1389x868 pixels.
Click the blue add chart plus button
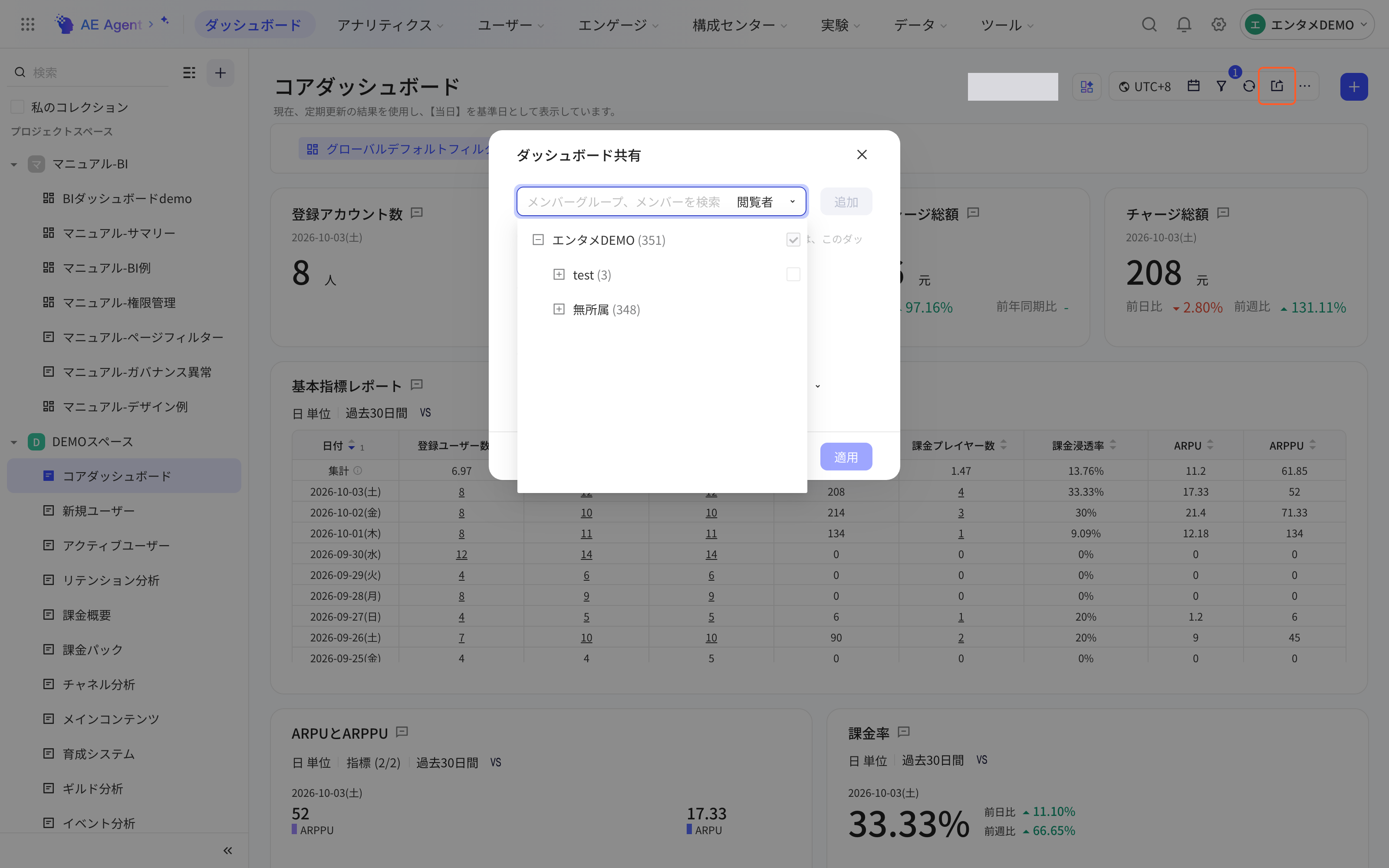coord(1354,87)
